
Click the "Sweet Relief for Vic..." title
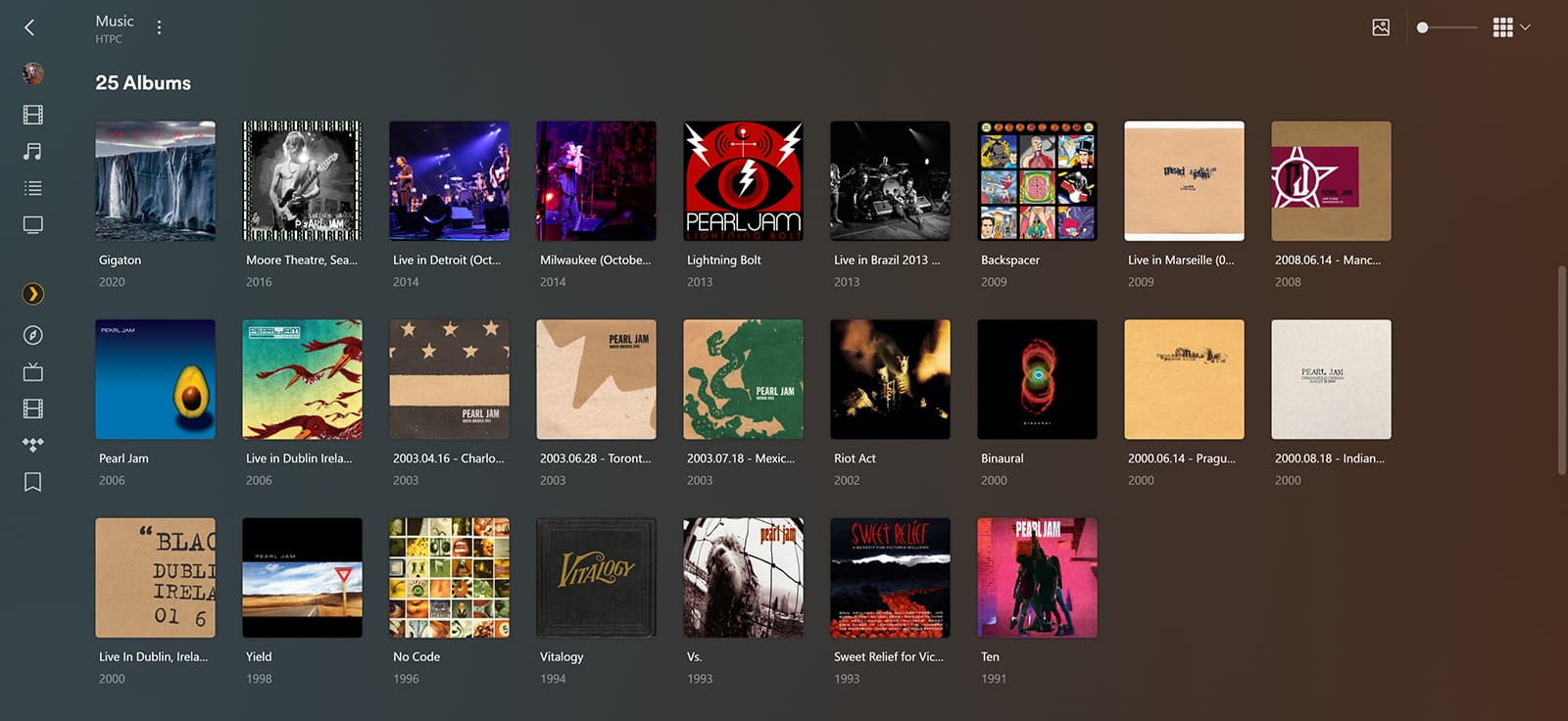point(889,657)
